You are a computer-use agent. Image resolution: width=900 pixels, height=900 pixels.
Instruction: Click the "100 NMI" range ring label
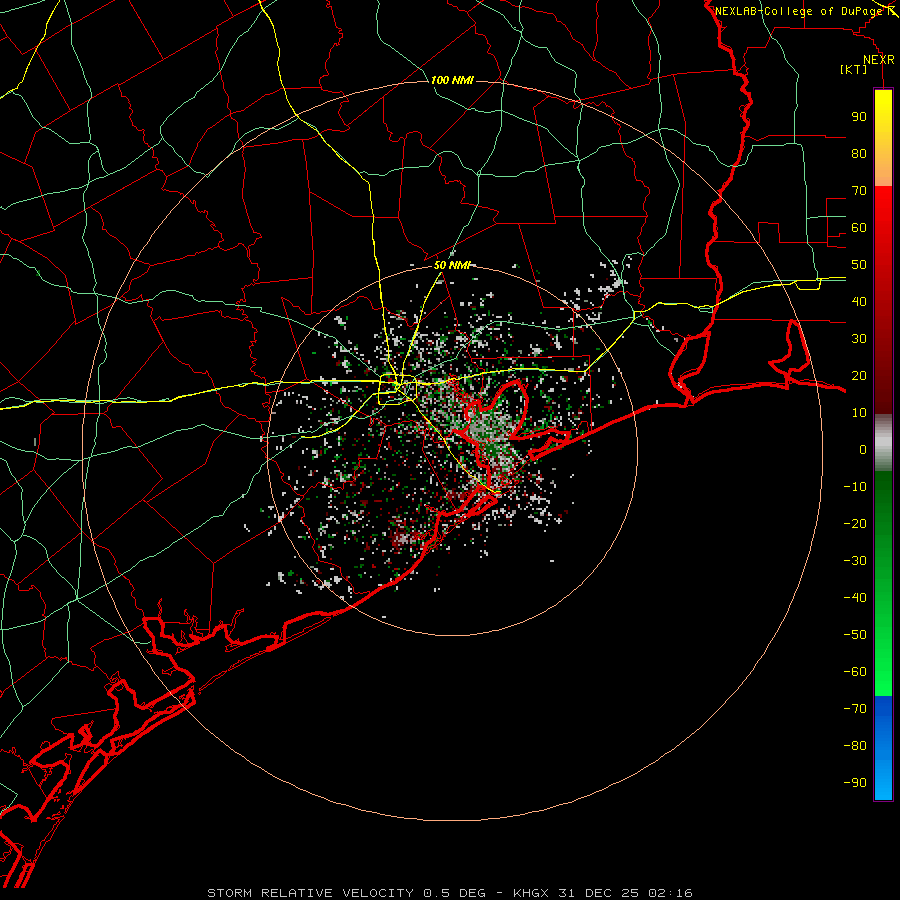452,80
